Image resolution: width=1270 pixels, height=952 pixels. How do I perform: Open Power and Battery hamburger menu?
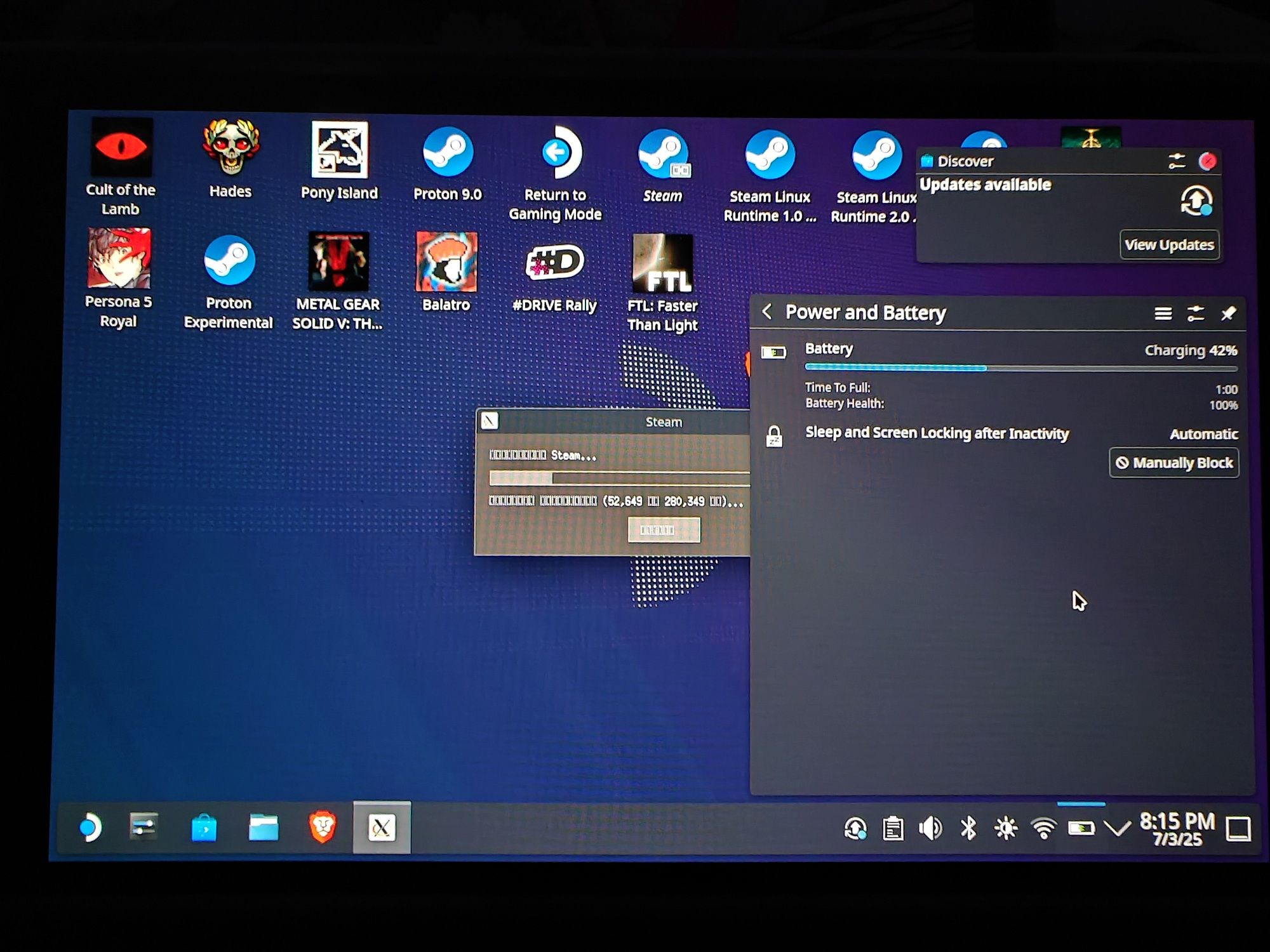[1163, 314]
